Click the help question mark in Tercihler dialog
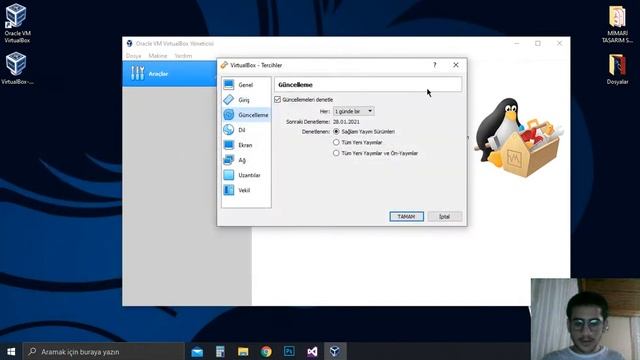Screen dimensions: 640x360 [435, 65]
